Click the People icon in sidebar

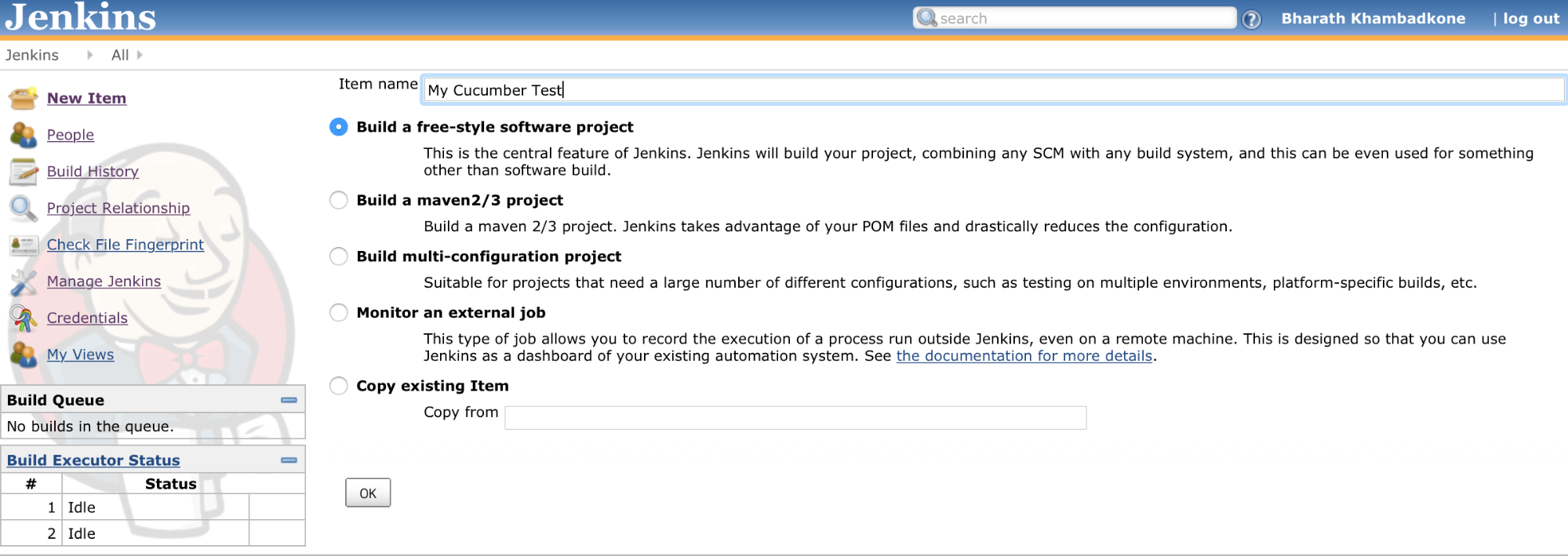coord(23,135)
